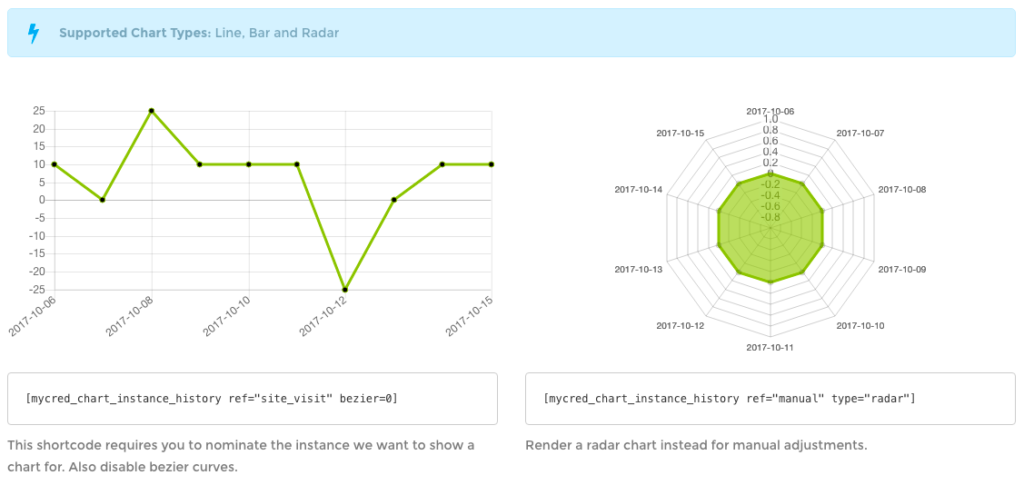The width and height of the screenshot is (1024, 485).
Task: Click the 2017-10-11 label below the radar chart
Action: 770,347
